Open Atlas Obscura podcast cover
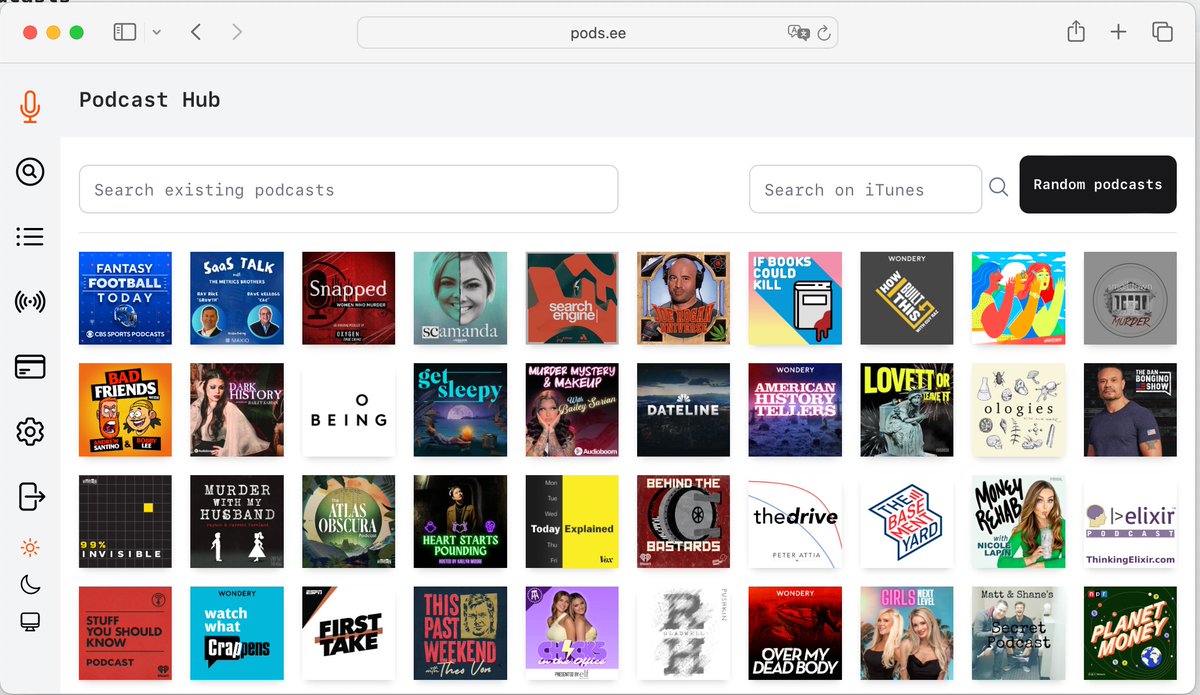 [x=349, y=522]
